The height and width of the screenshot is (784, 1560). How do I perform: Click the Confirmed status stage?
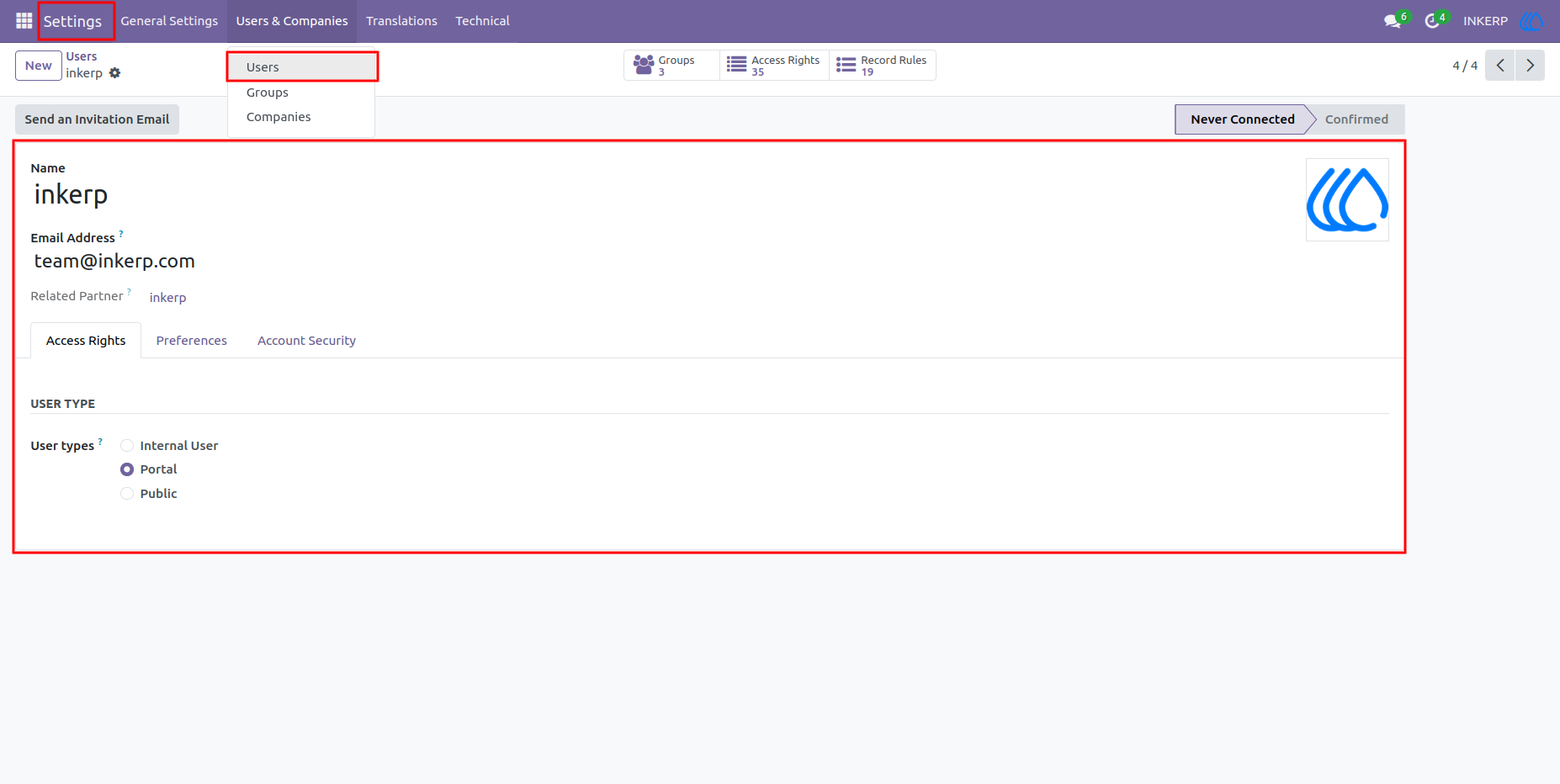1356,119
